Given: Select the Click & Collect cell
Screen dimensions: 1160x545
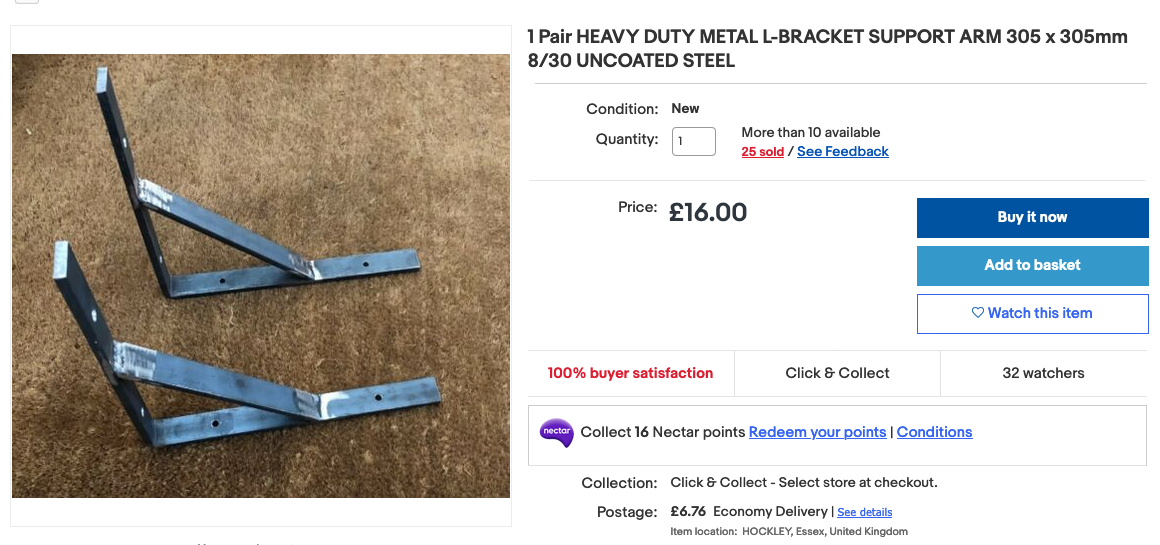Looking at the screenshot, I should pos(837,373).
